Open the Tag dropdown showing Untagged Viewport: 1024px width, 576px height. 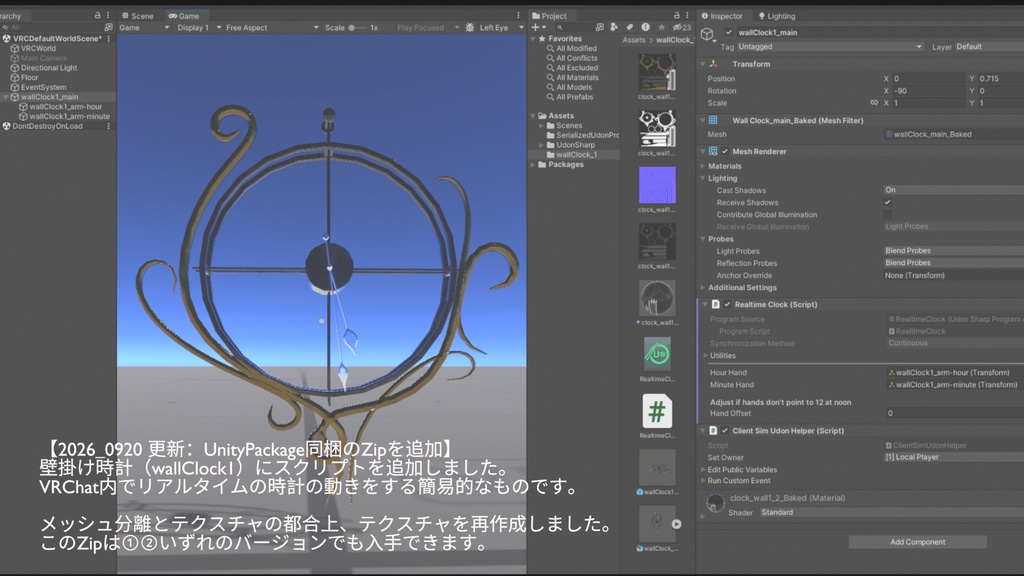click(x=830, y=46)
